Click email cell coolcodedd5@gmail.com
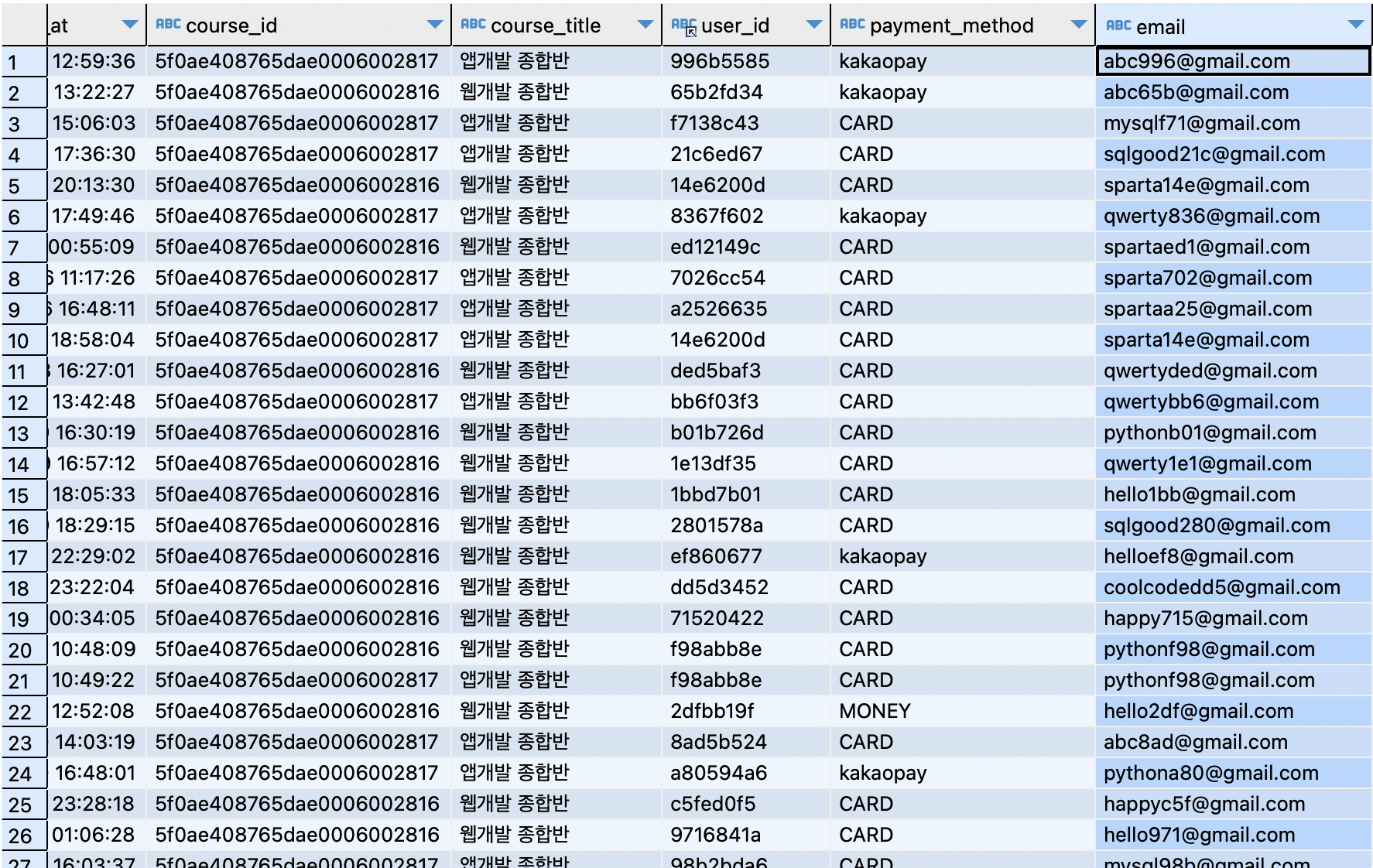This screenshot has width=1373, height=868. coord(1234,587)
